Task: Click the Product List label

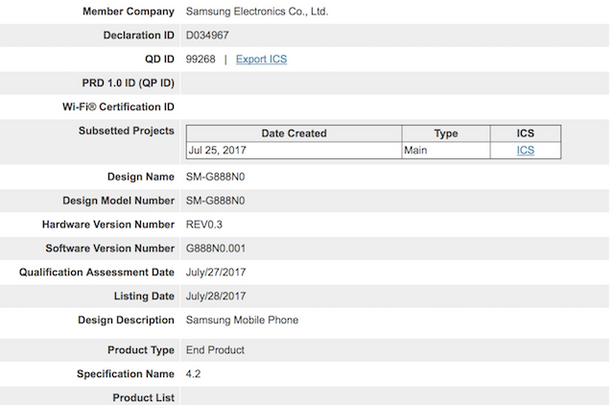Action: (x=144, y=398)
